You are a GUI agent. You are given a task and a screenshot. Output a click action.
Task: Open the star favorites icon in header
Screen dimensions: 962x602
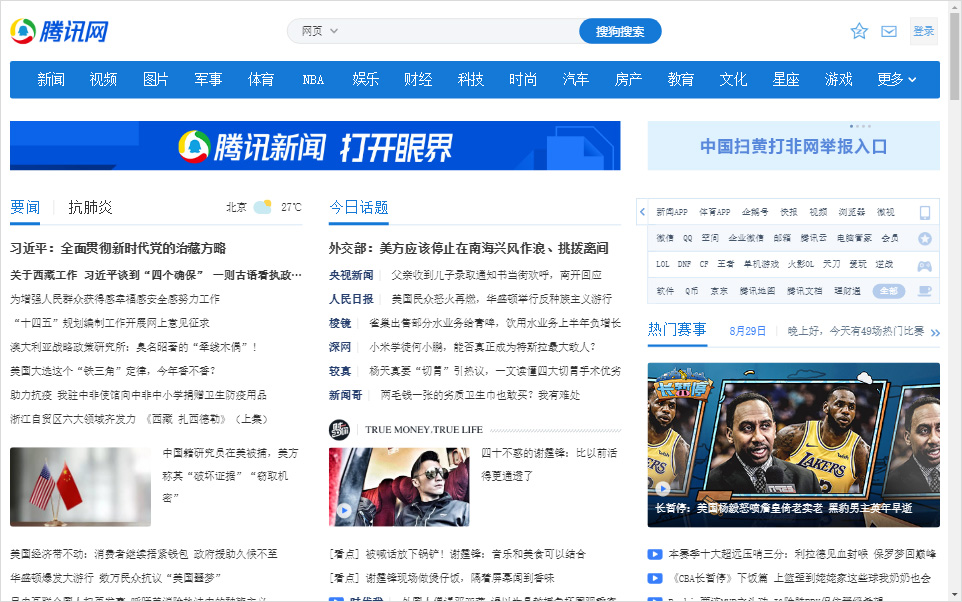(x=859, y=31)
